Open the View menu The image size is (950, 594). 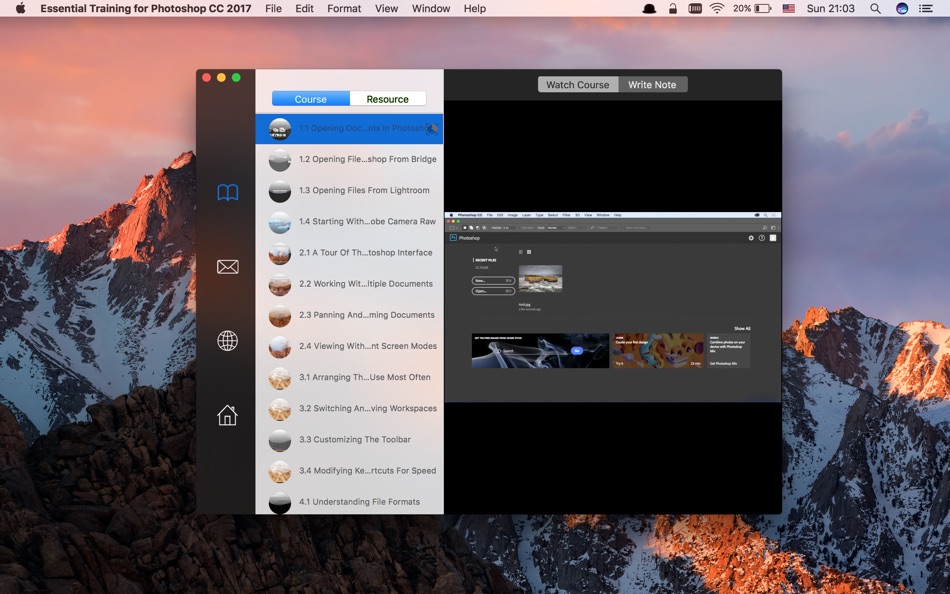(x=387, y=8)
